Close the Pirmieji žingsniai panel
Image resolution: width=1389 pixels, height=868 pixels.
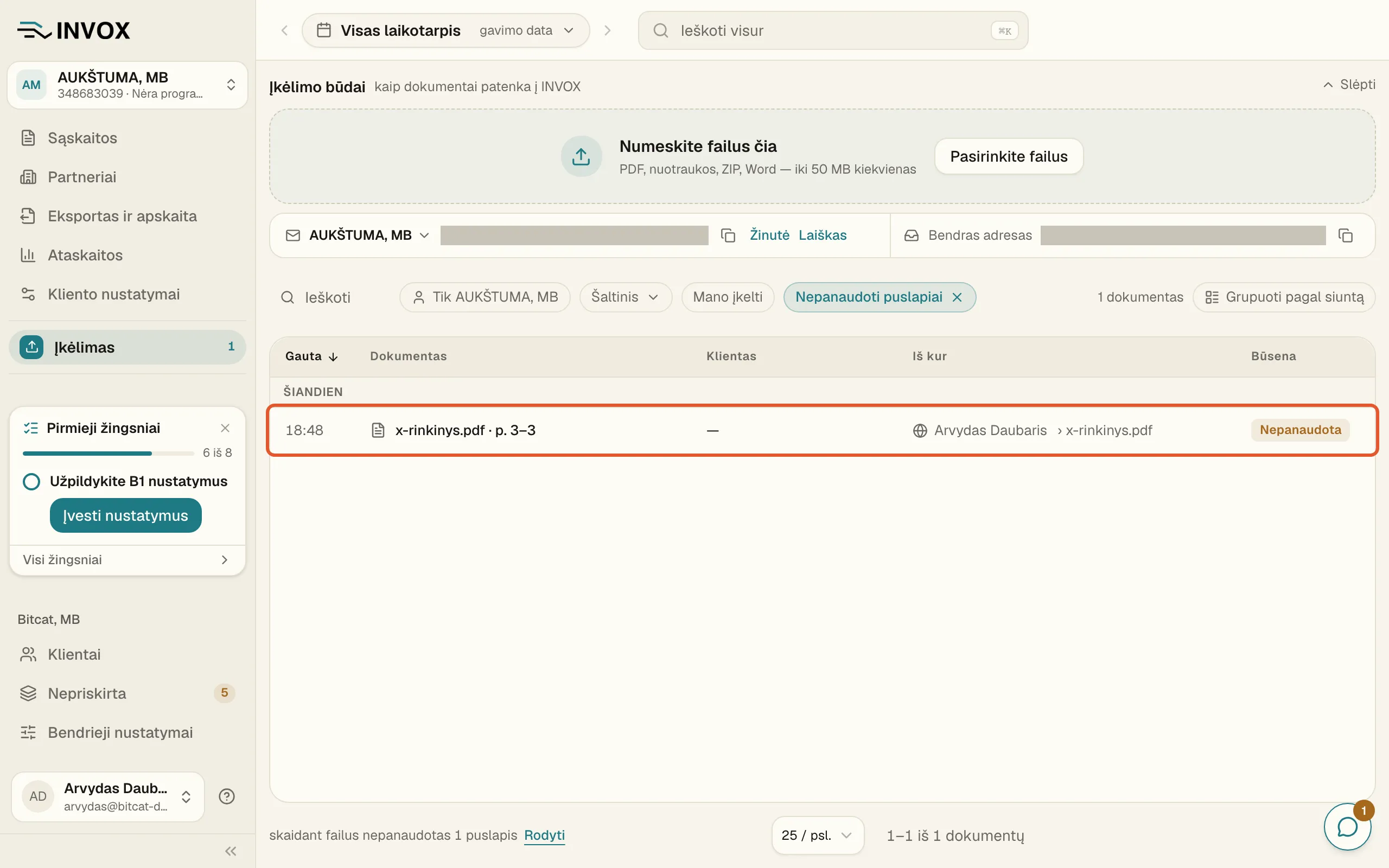coord(225,428)
